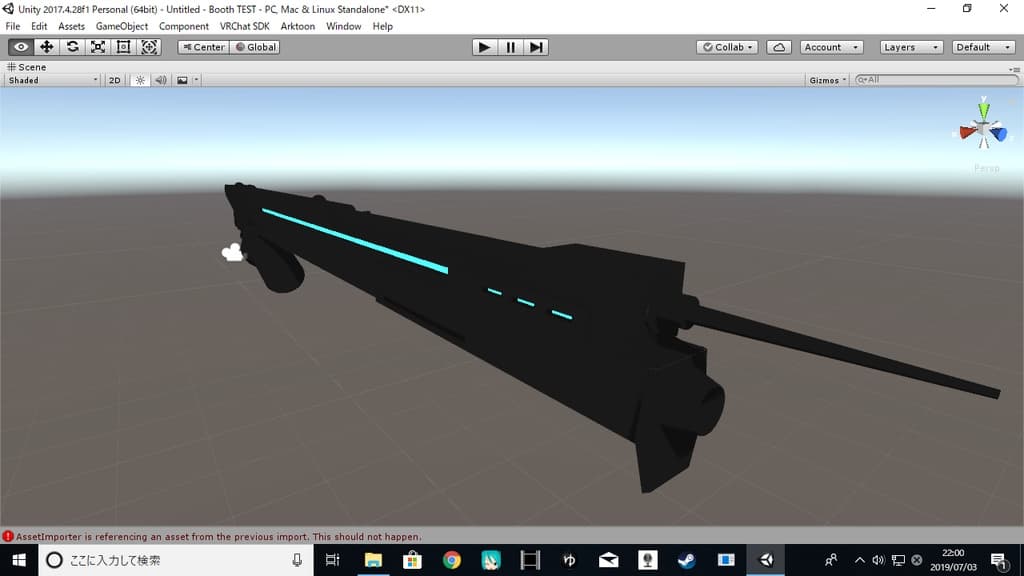This screenshot has width=1024, height=576.
Task: Open Microsoft Store from taskbar
Action: tap(412, 560)
